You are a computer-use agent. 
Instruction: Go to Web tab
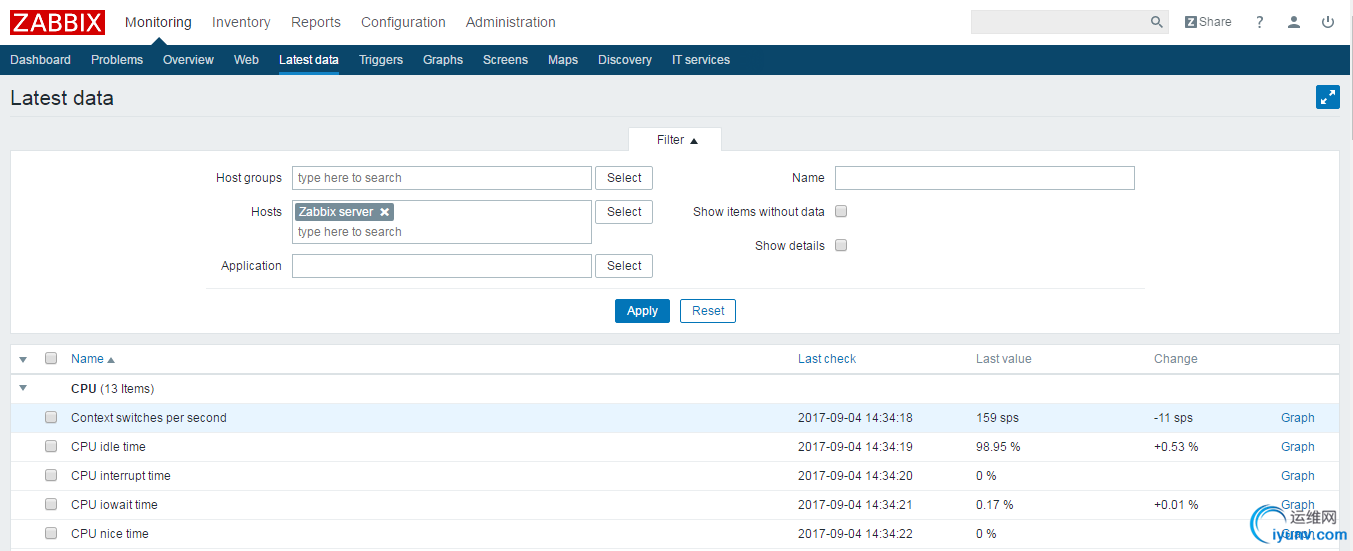tap(246, 60)
